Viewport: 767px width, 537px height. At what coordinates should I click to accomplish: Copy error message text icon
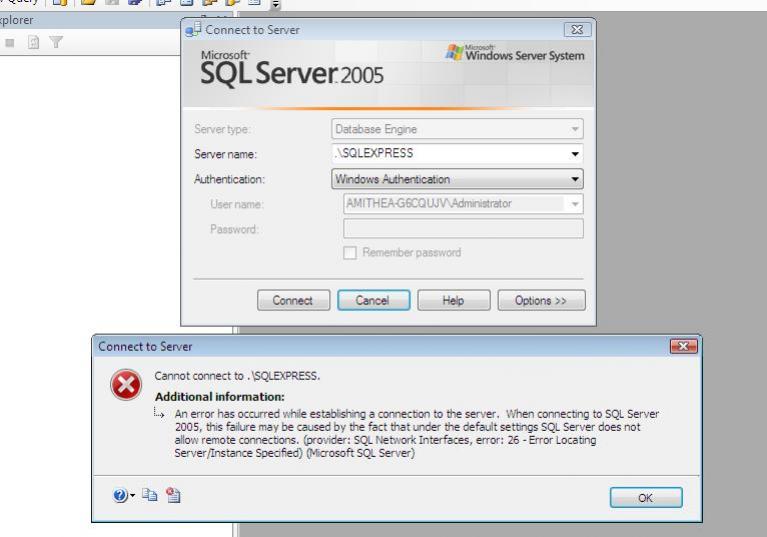pyautogui.click(x=150, y=495)
